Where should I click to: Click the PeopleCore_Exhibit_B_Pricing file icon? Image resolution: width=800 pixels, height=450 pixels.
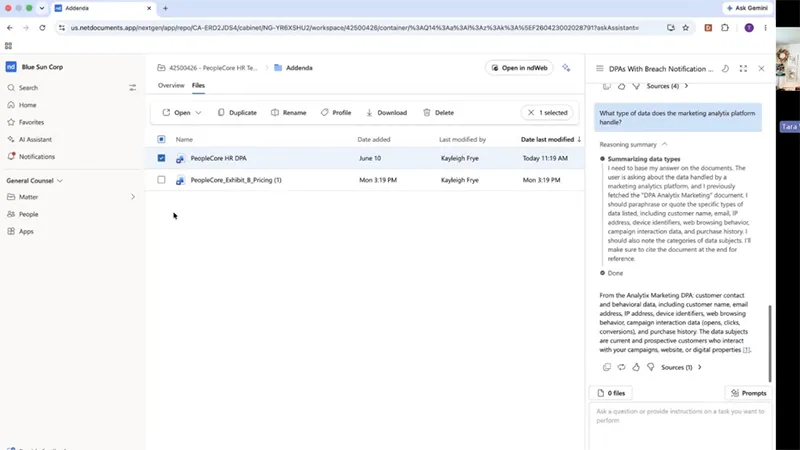click(180, 180)
